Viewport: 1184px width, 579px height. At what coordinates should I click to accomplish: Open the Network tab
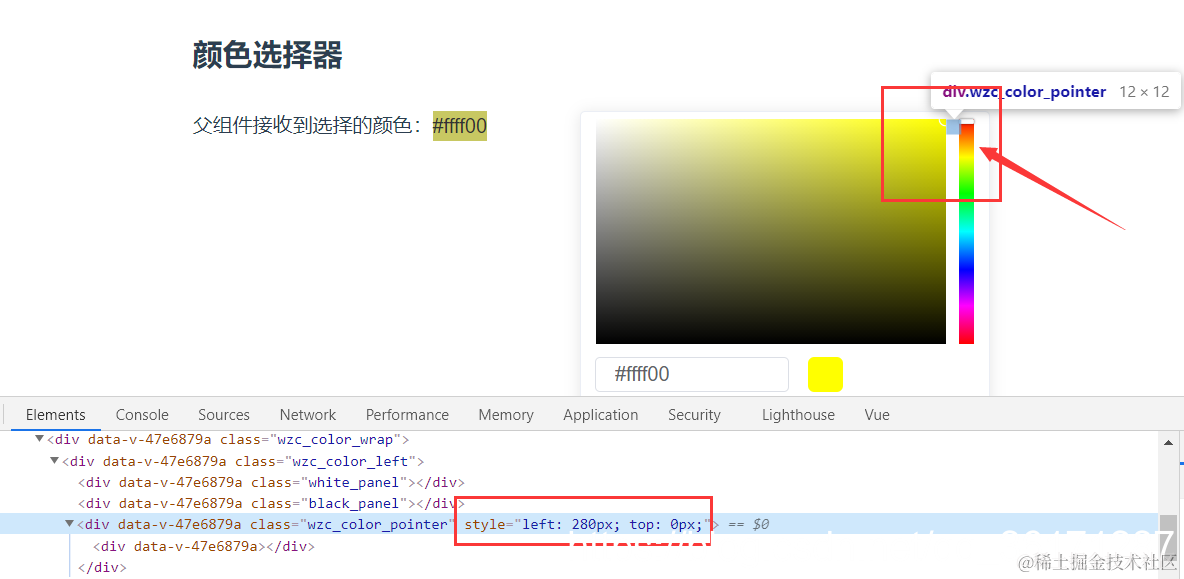(x=307, y=414)
